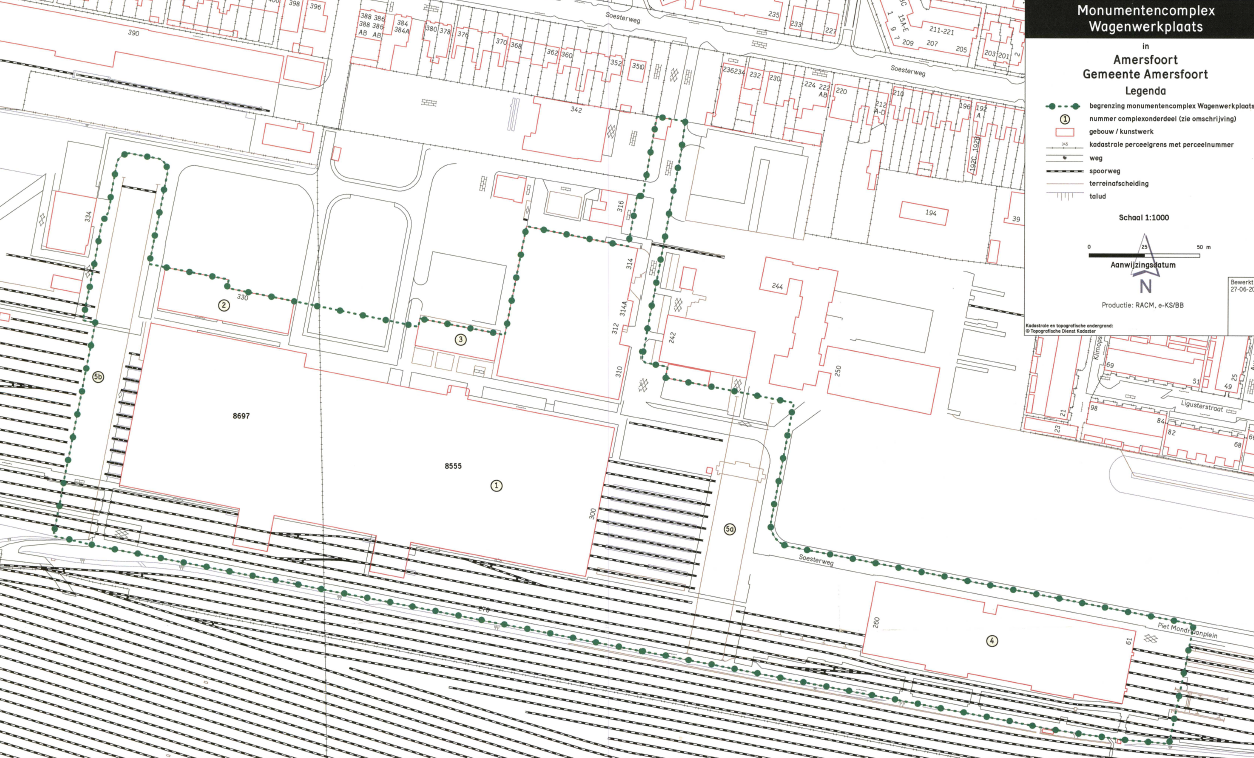This screenshot has height=758, width=1254.
Task: Click building number 300
Action: coord(592,514)
